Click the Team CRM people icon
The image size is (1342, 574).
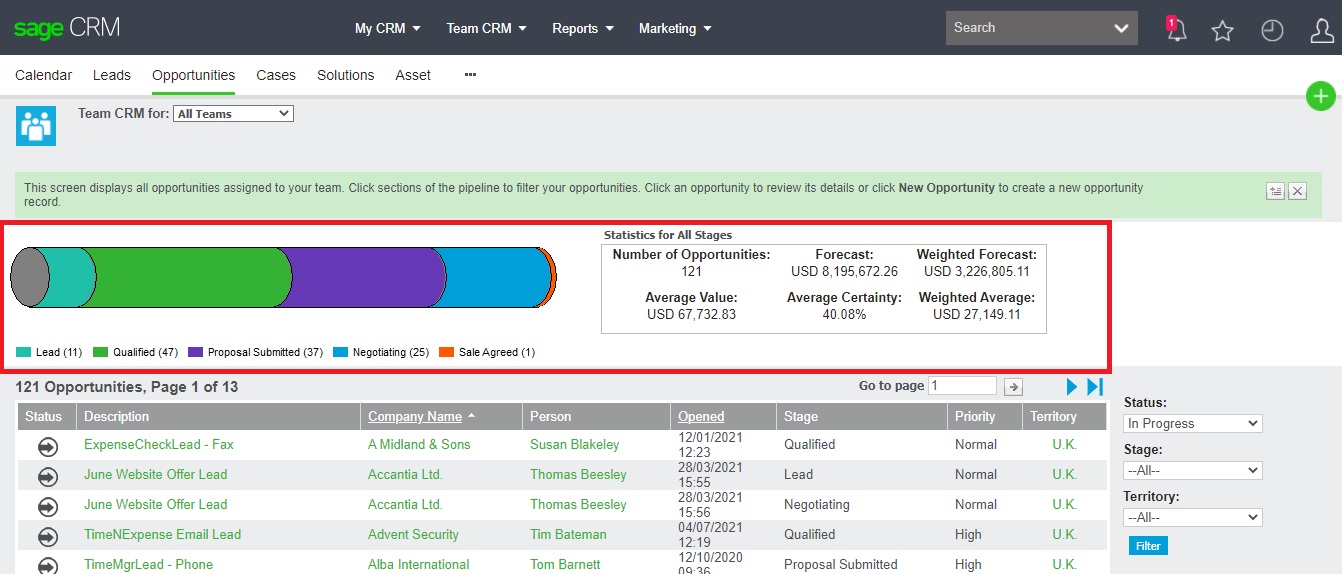36,126
